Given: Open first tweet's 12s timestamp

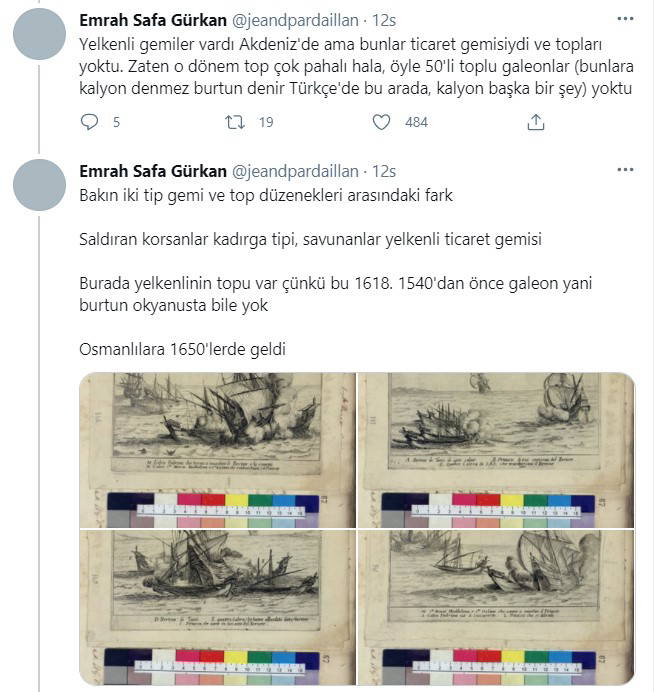Looking at the screenshot, I should point(384,21).
